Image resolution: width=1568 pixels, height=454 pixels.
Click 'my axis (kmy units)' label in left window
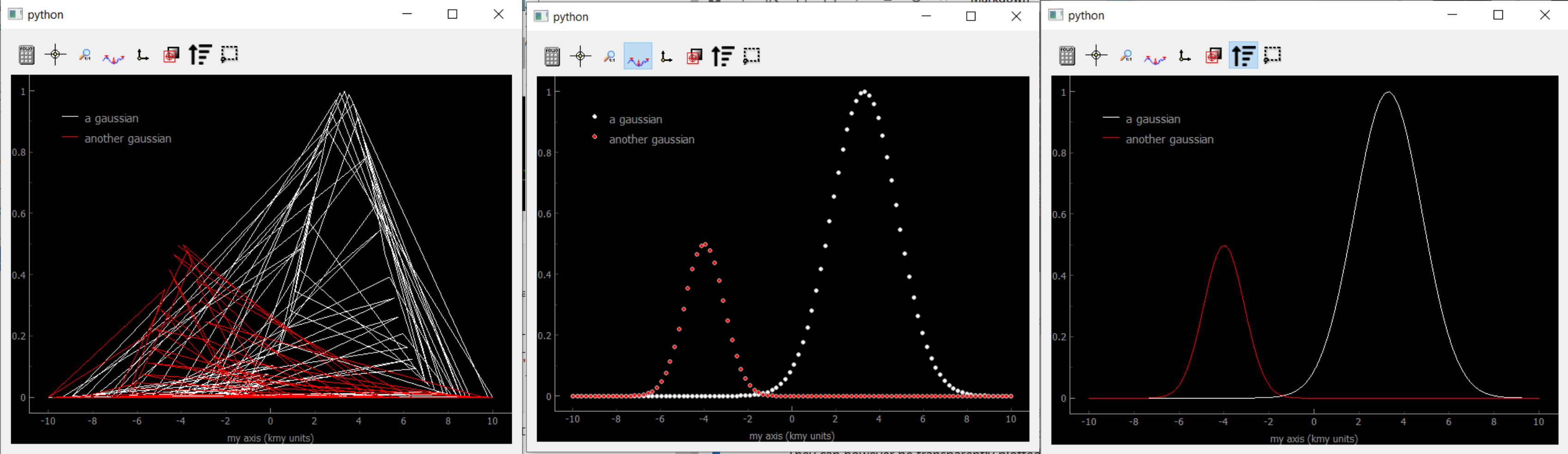pos(270,438)
